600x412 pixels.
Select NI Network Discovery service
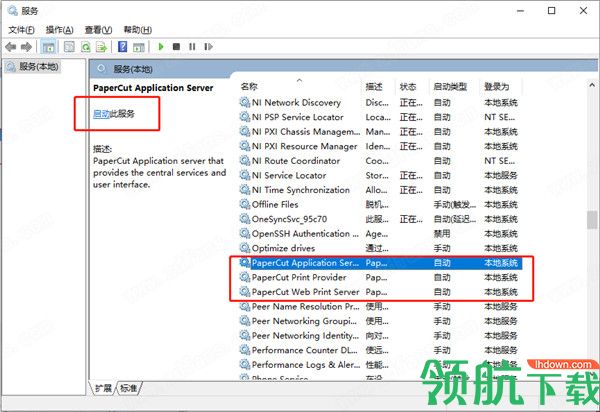click(379, 103)
